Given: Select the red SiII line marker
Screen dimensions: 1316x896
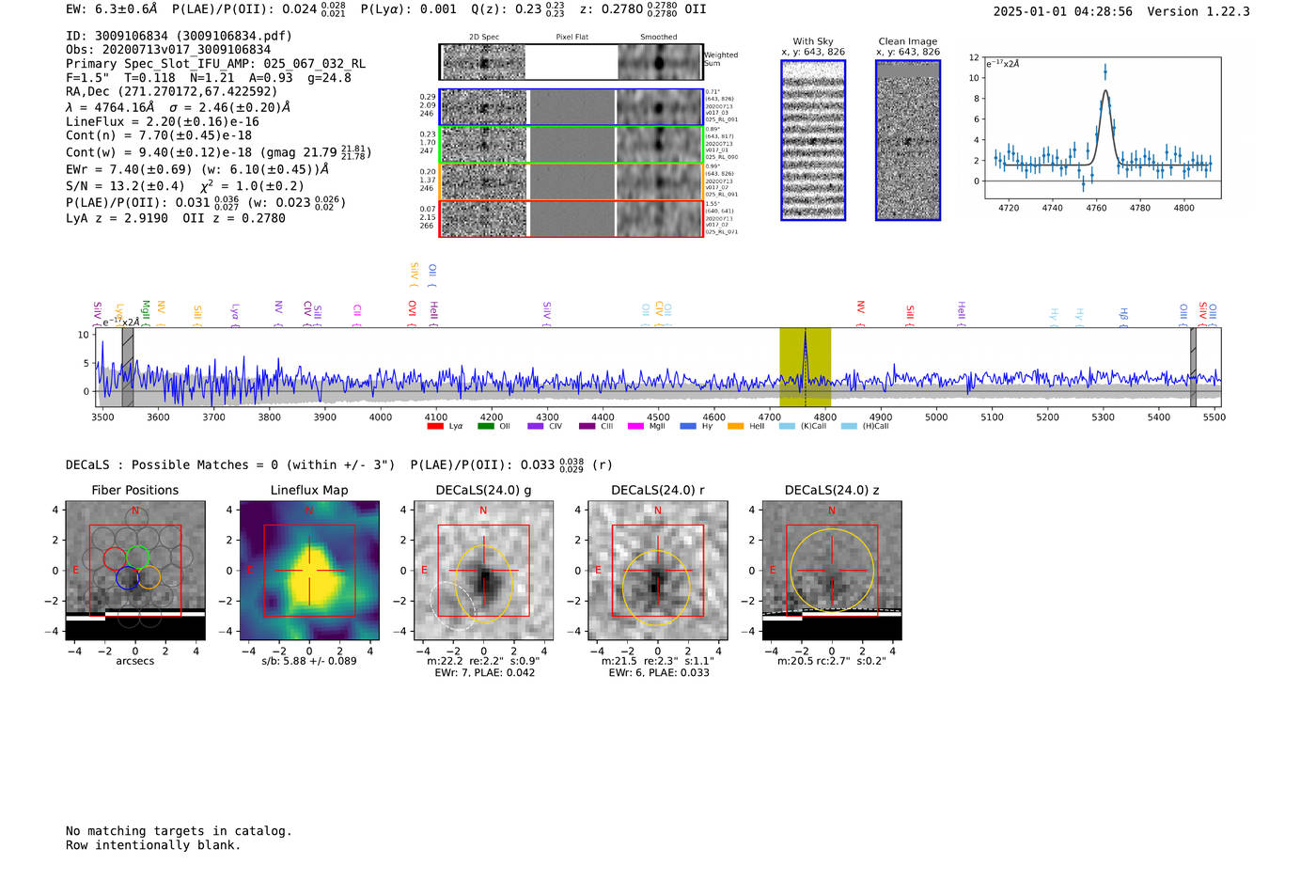Looking at the screenshot, I should (x=910, y=315).
